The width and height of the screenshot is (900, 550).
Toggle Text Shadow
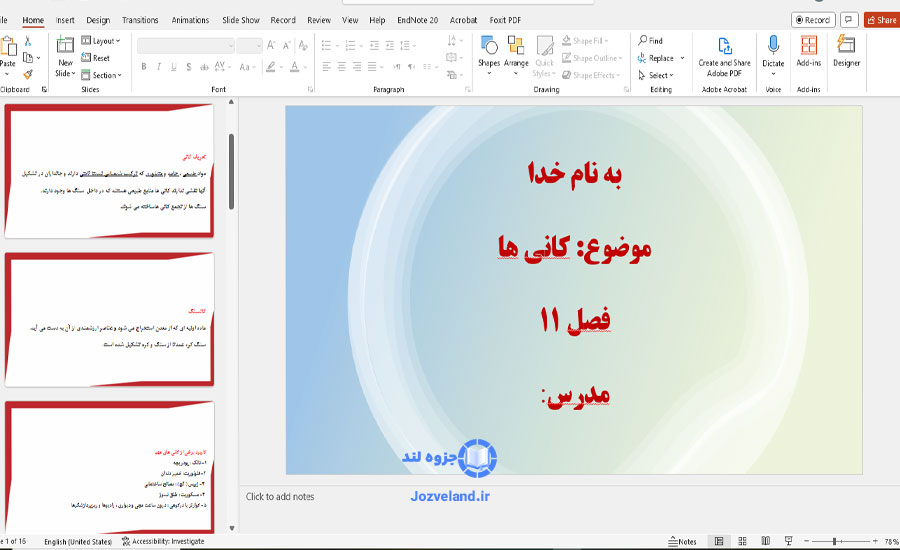[189, 67]
